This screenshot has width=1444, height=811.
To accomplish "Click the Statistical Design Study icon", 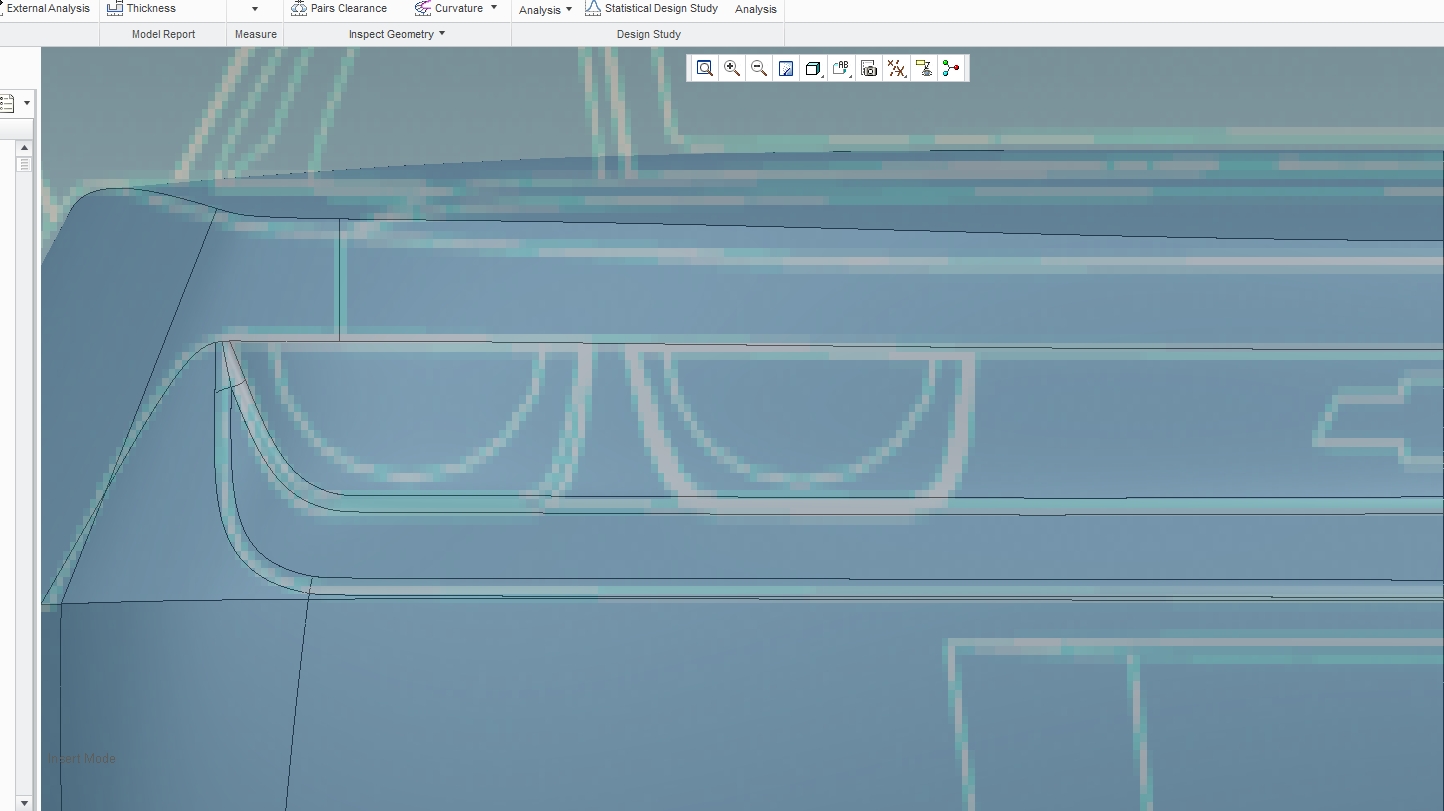I will (593, 8).
